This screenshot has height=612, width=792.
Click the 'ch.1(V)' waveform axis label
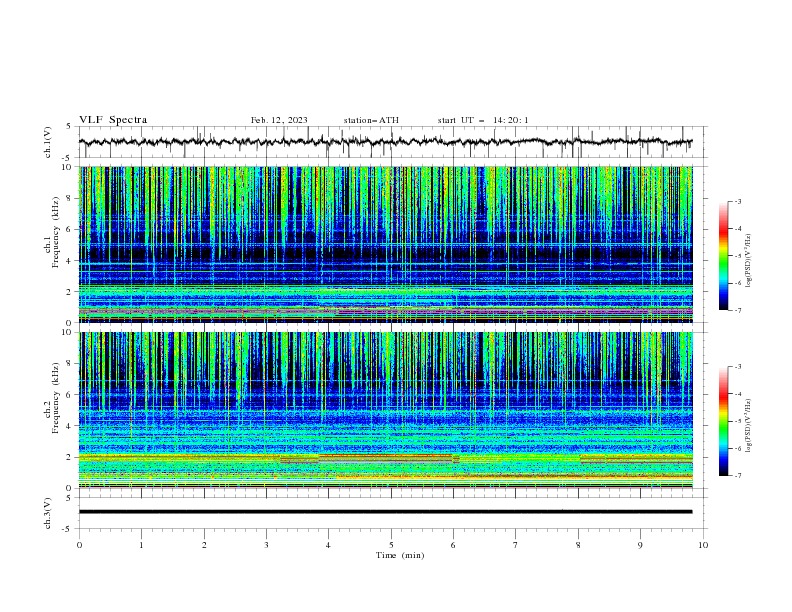point(48,142)
